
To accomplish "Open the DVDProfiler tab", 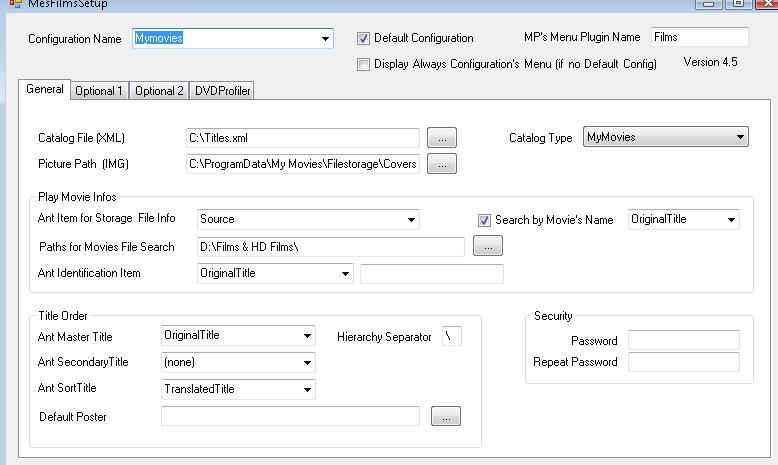I will tap(222, 91).
